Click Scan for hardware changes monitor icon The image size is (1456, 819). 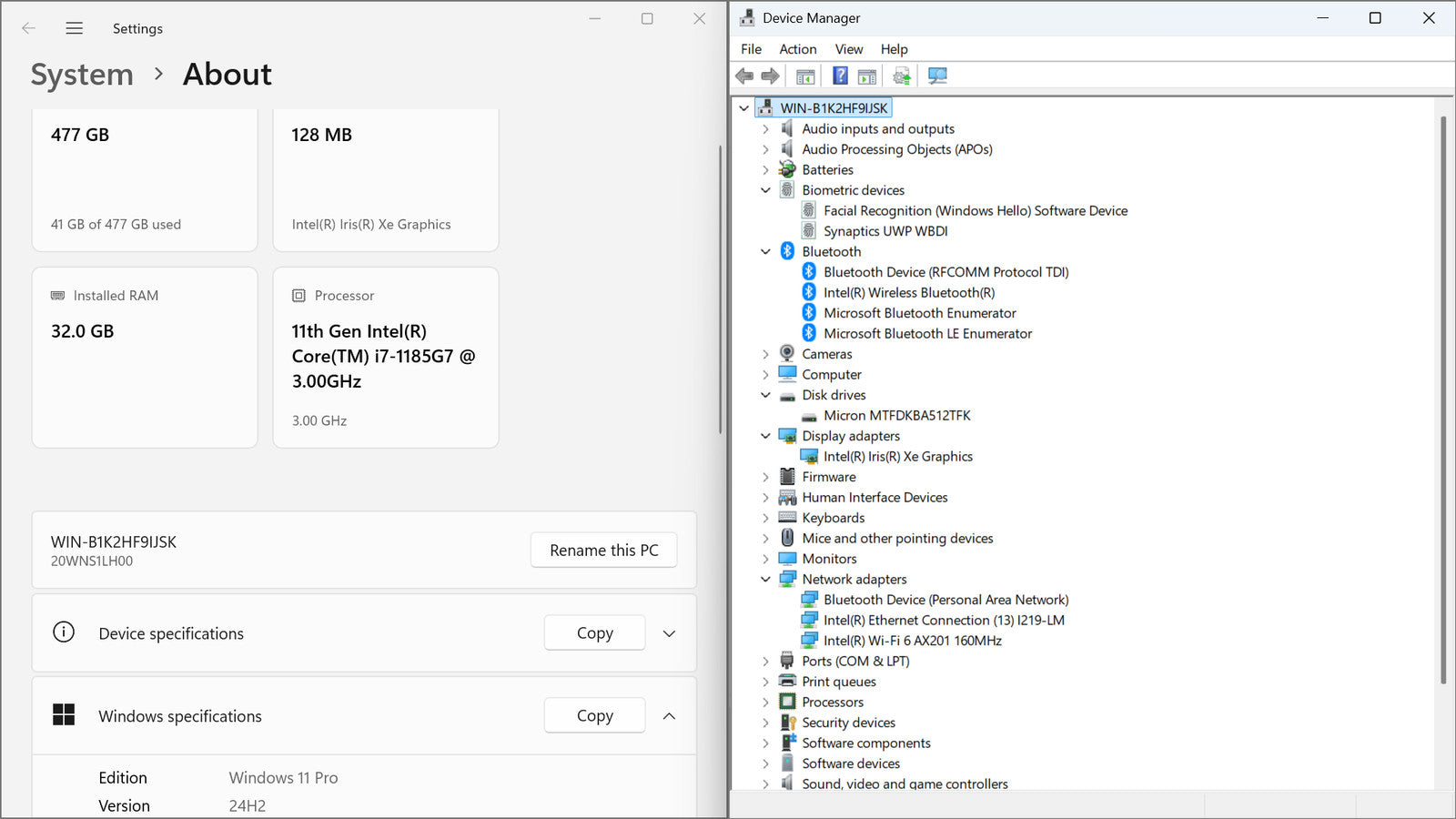click(937, 76)
